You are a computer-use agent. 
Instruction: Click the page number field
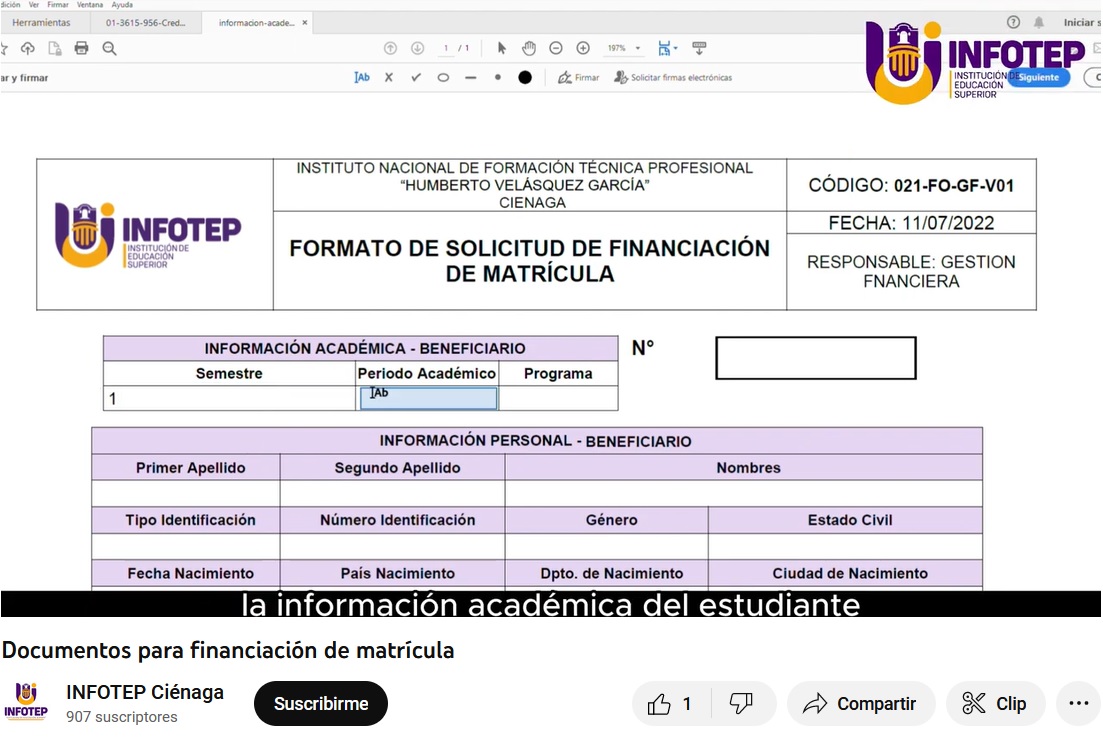pos(445,48)
